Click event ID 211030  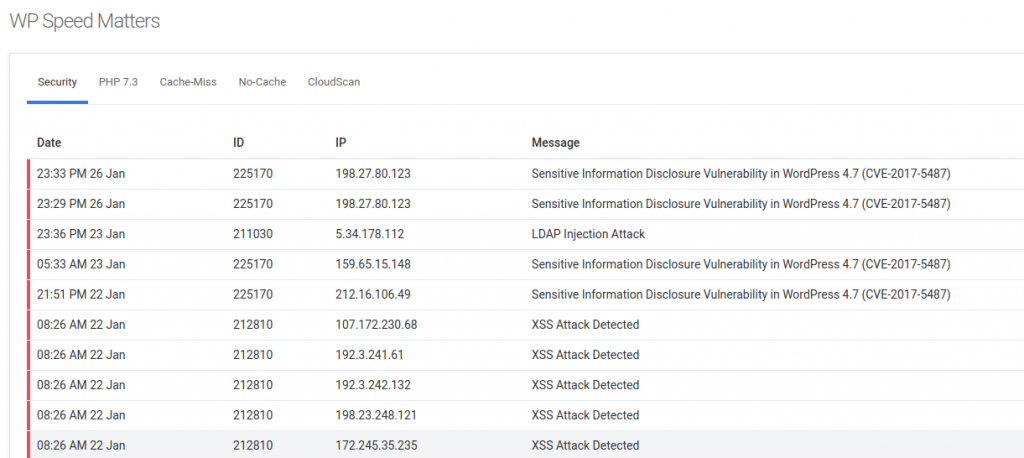(x=252, y=234)
